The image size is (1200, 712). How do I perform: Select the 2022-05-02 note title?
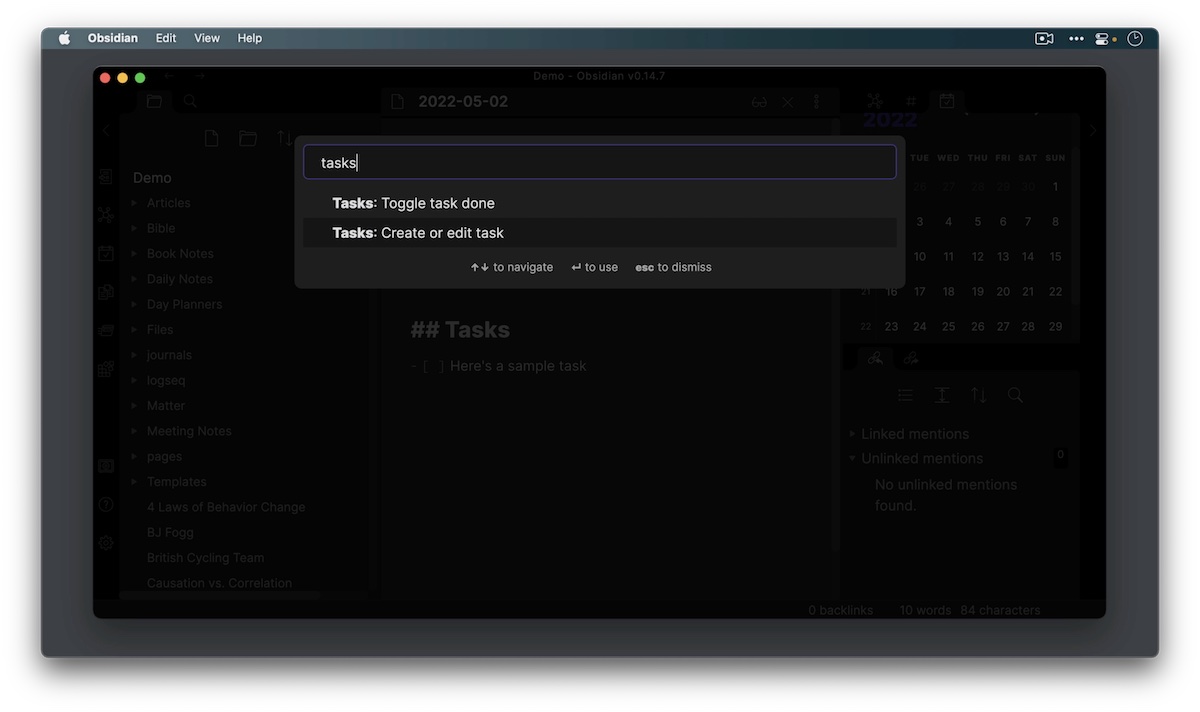click(x=463, y=102)
